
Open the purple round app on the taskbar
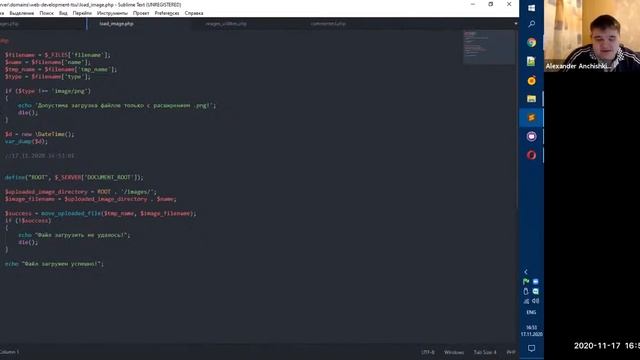[531, 136]
